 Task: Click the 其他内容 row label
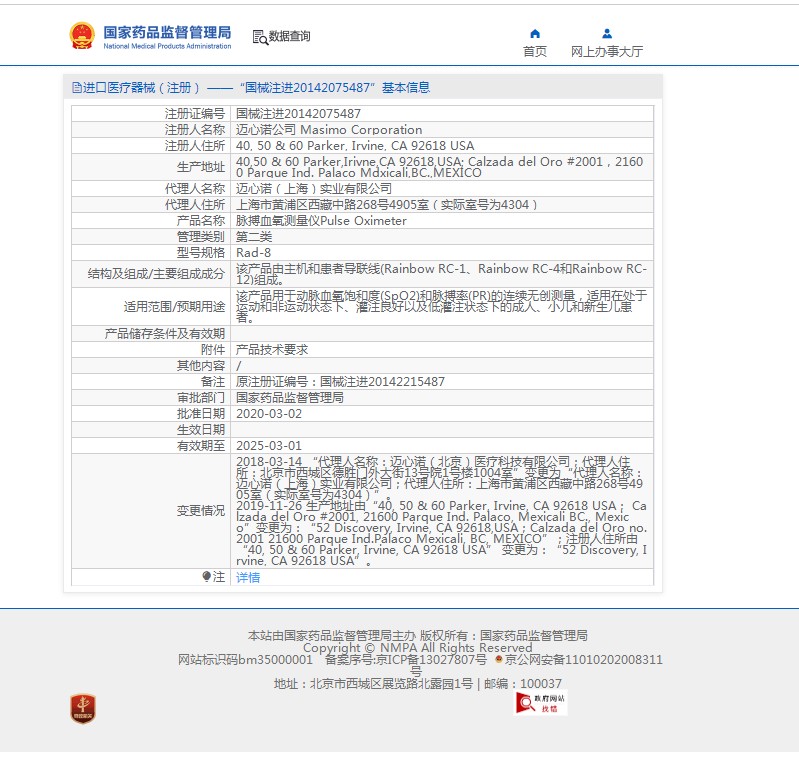pyautogui.click(x=201, y=366)
